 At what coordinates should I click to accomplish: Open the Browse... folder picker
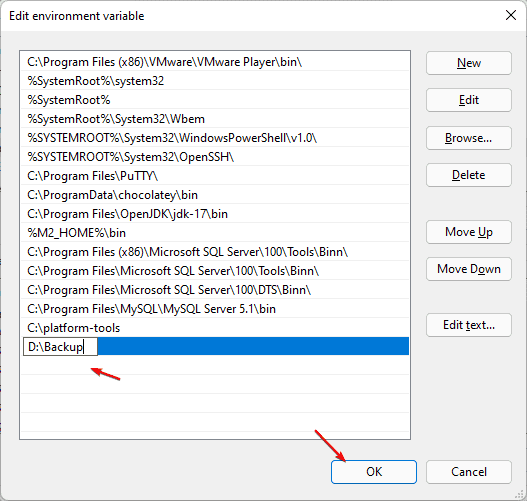[x=469, y=138]
